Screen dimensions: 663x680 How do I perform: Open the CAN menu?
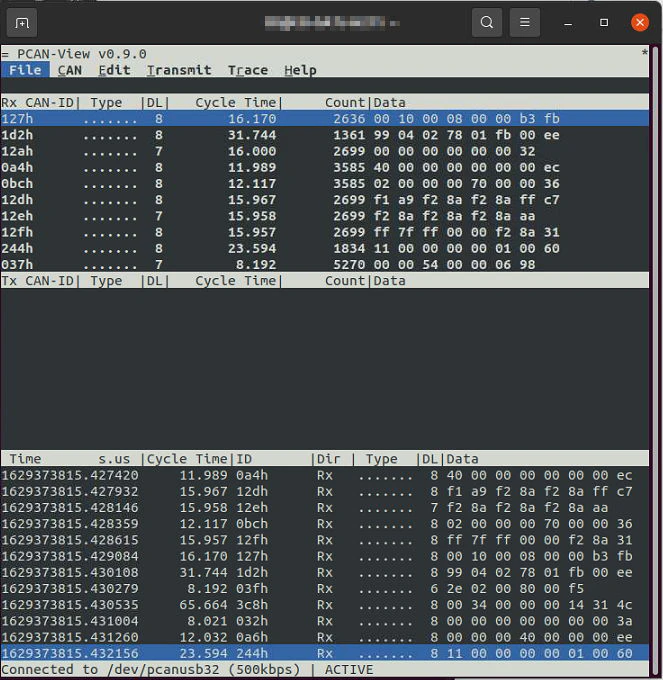[69, 70]
